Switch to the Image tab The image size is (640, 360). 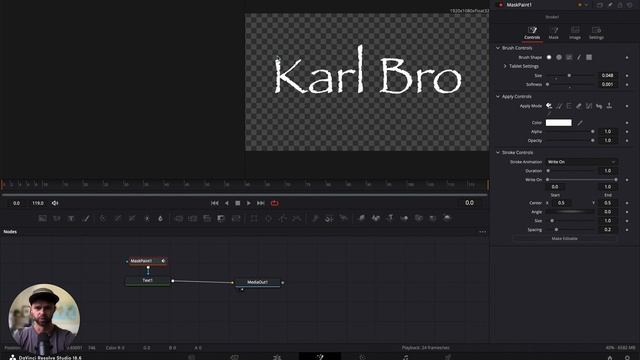point(575,33)
